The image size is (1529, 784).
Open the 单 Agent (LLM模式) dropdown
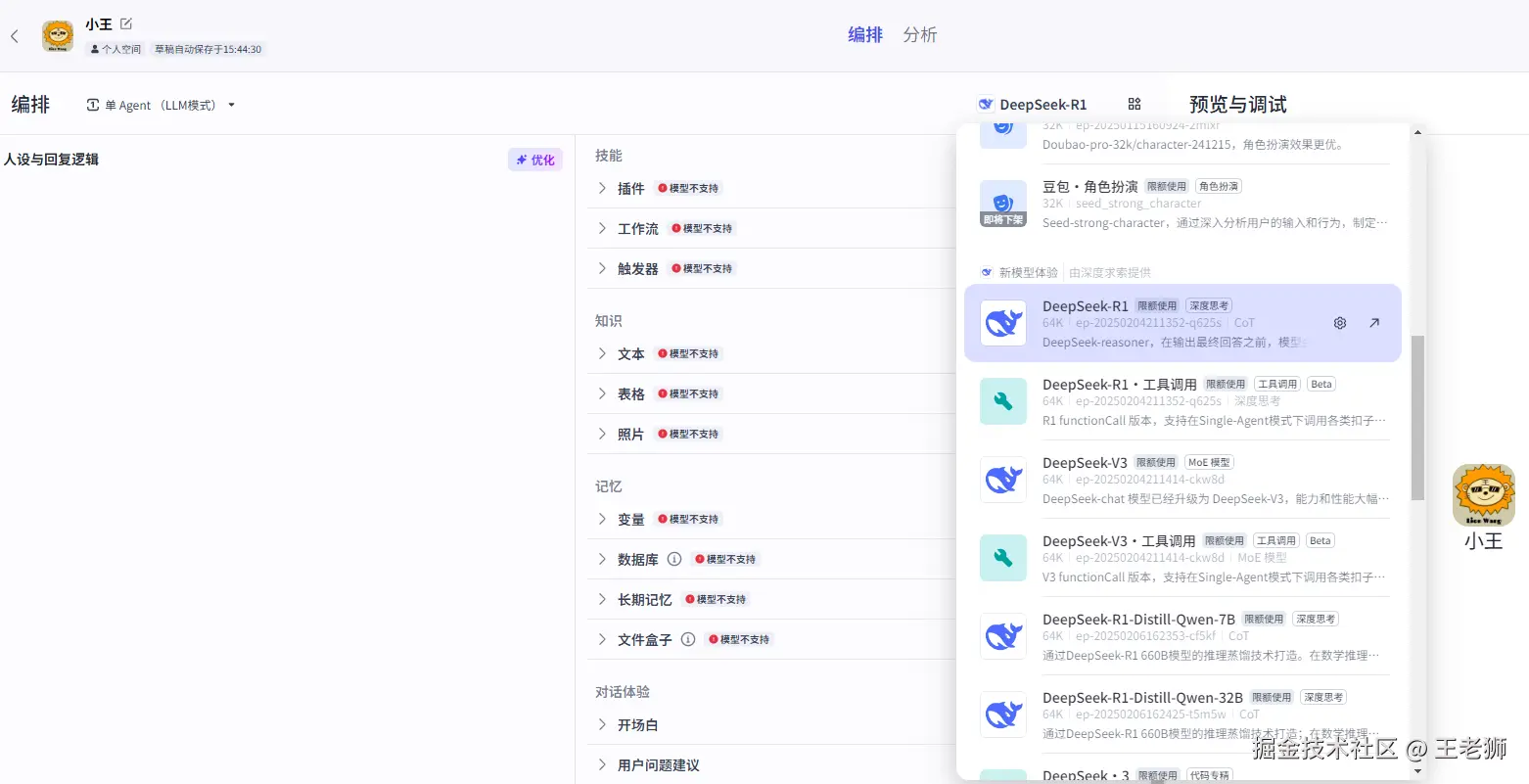161,105
